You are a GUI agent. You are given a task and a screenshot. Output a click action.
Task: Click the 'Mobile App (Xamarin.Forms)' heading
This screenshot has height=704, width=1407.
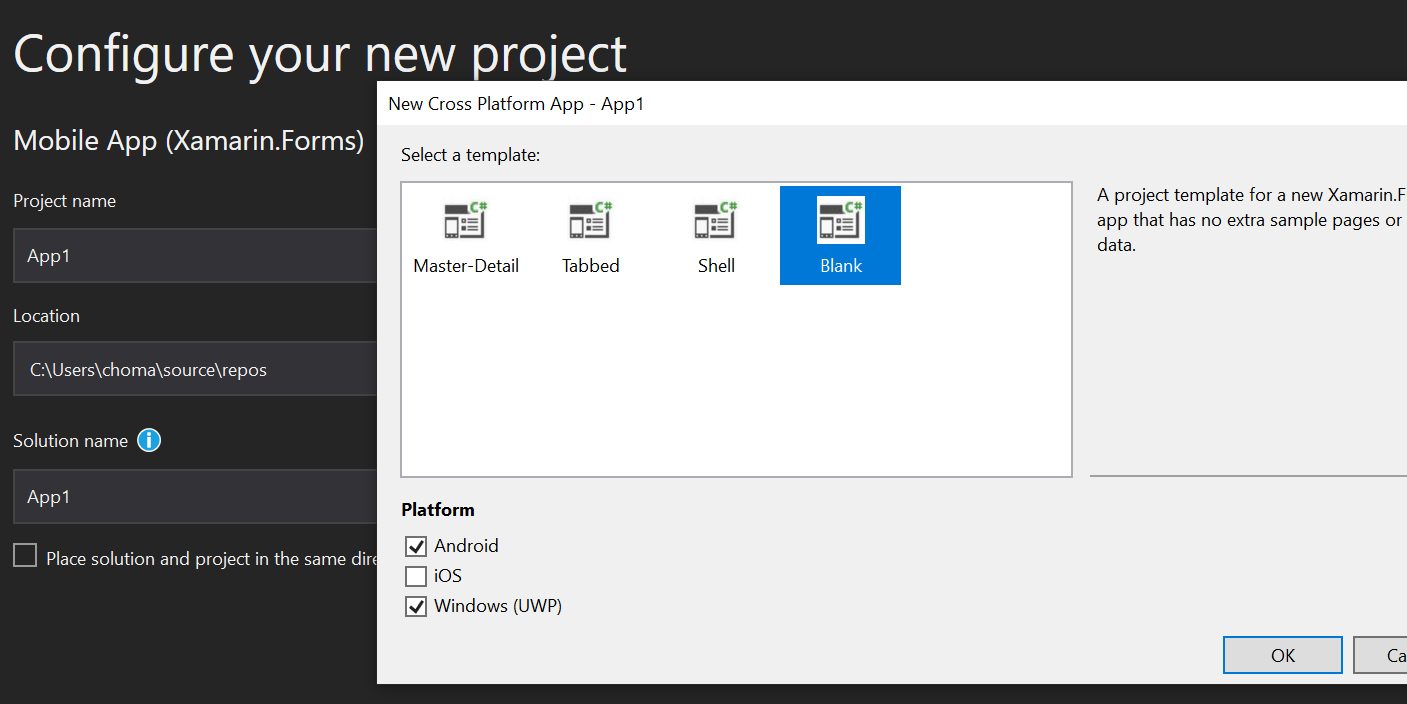coord(189,141)
